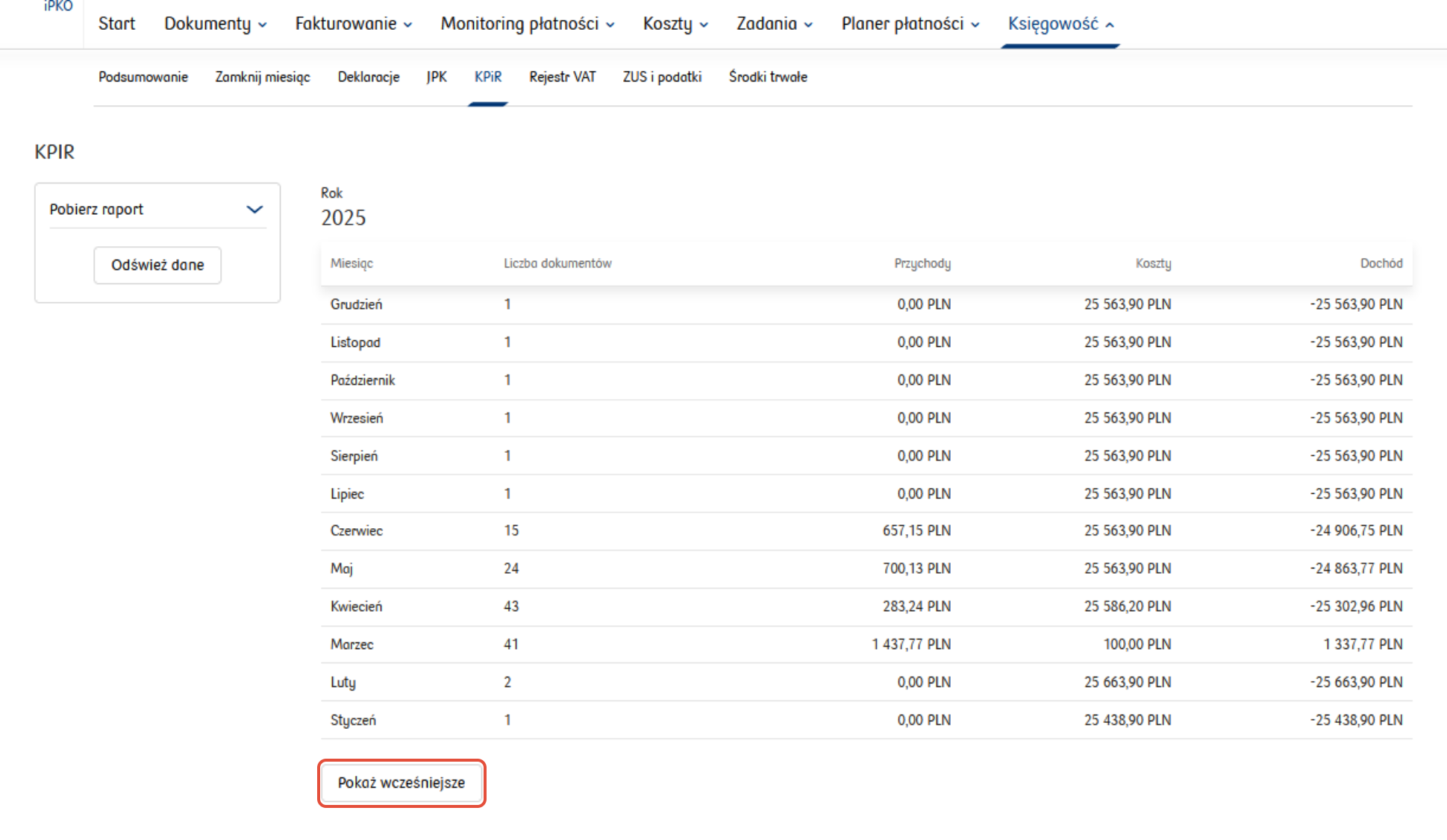Open the Środki trwałe tab
Viewport: 1447px width, 840px height.
[x=768, y=77]
